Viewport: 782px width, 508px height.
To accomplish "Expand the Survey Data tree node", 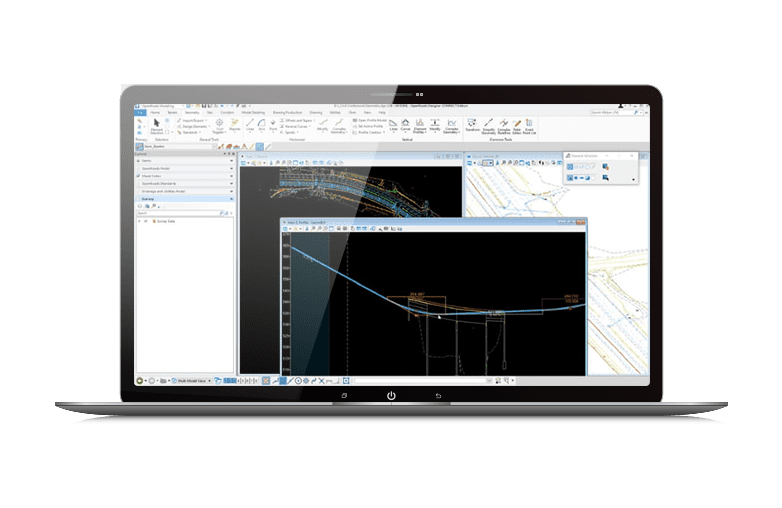I will click(141, 220).
